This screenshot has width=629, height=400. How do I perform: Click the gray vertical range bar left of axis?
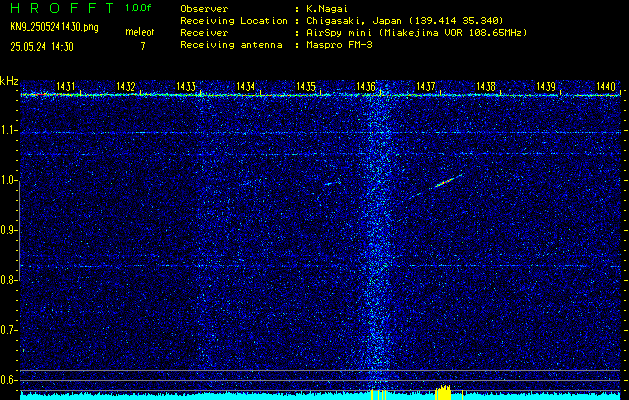[20, 231]
